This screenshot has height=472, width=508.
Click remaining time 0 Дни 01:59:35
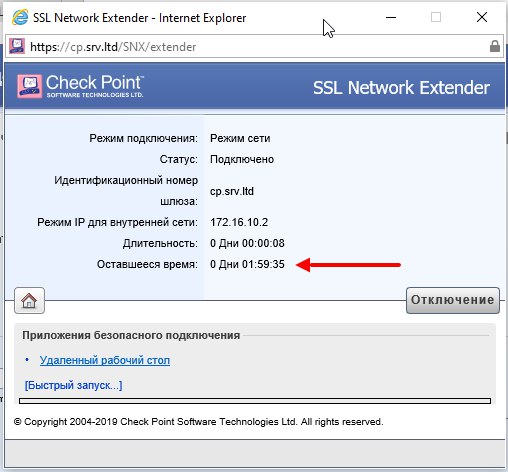[x=247, y=264]
